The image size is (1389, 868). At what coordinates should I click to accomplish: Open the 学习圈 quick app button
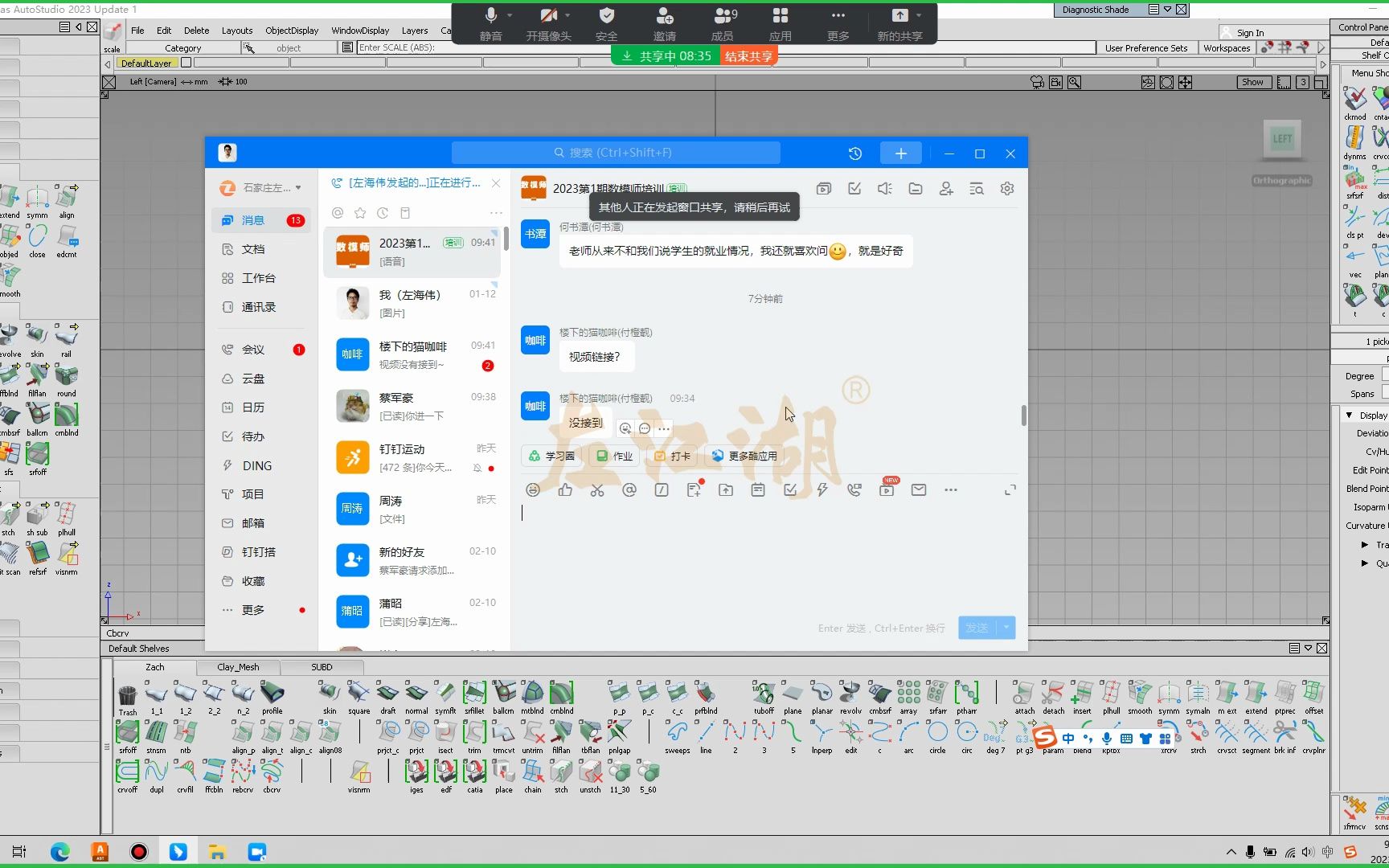pos(552,456)
